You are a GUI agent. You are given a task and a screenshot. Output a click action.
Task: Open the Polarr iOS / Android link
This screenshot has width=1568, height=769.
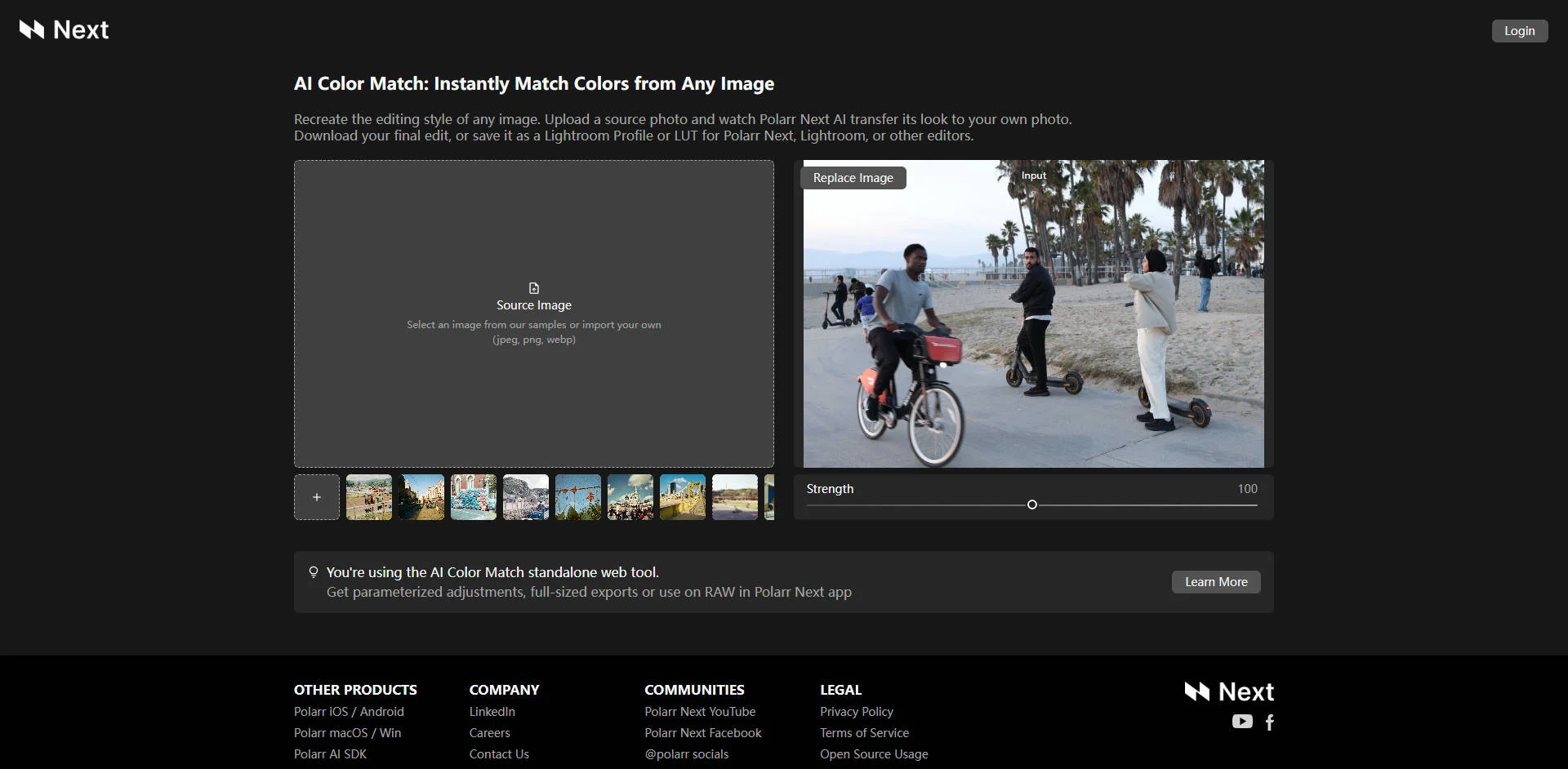coord(349,712)
